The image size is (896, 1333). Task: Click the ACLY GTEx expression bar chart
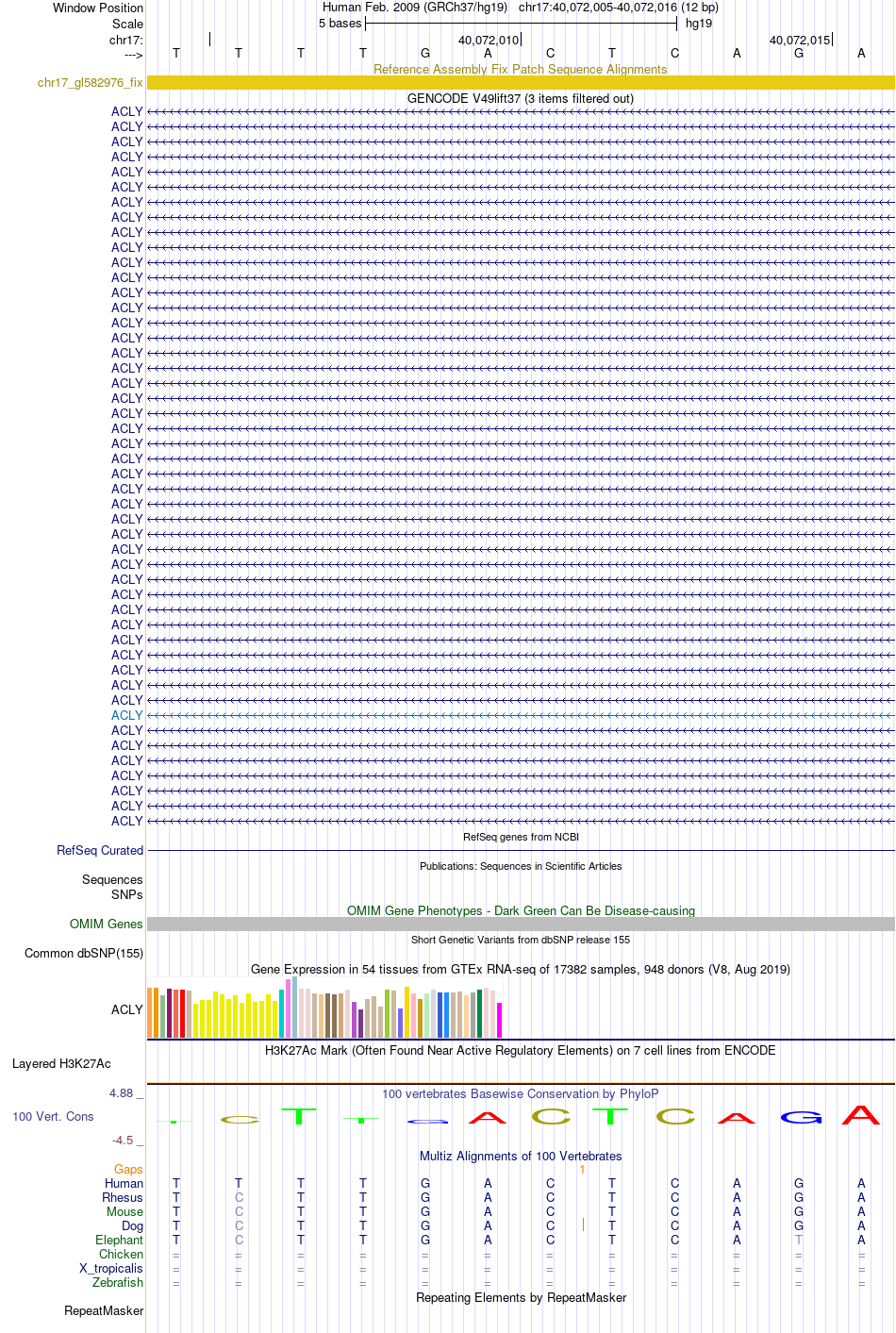tap(324, 1008)
